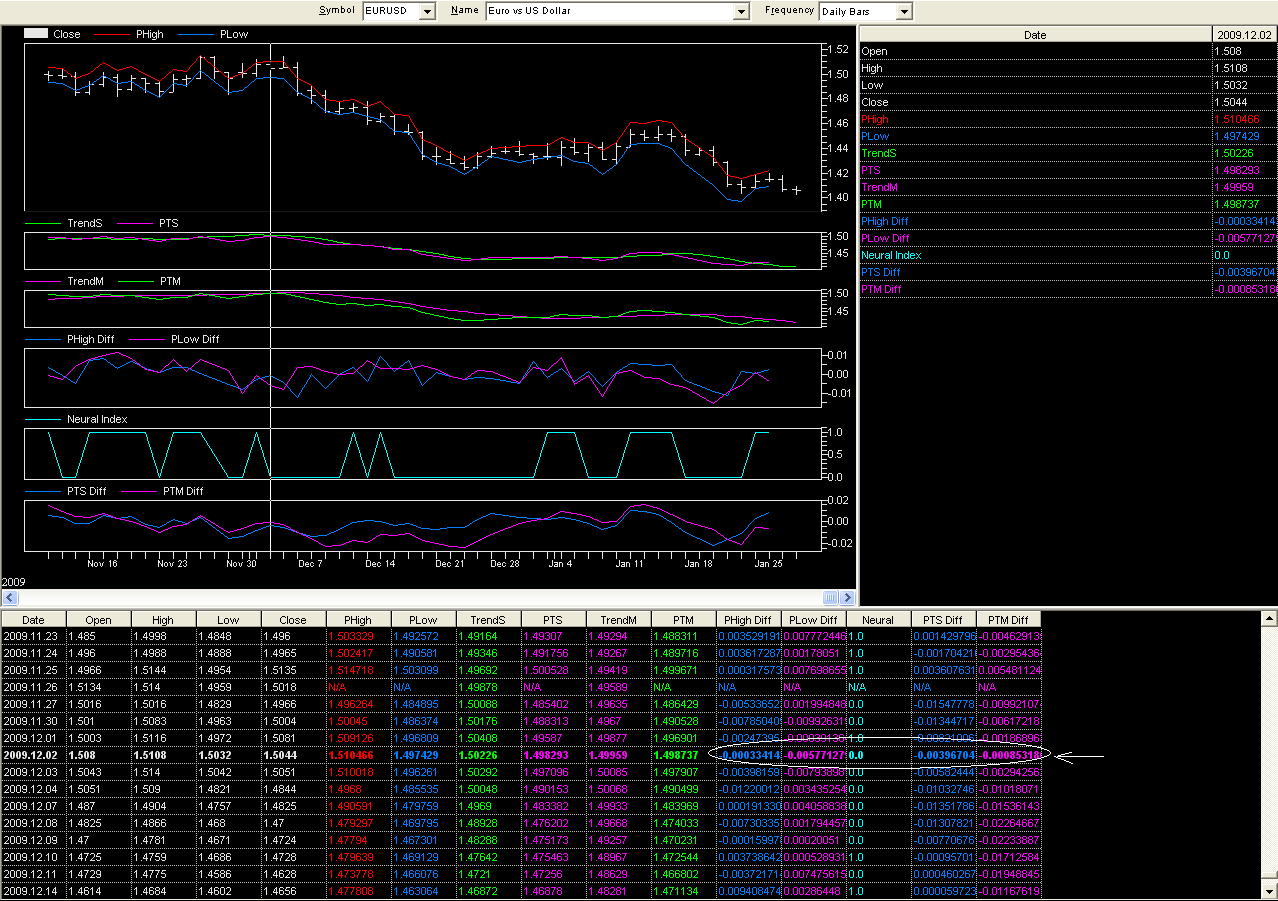Click the chart horizontal scrollbar thumb
The height and width of the screenshot is (901, 1278).
[x=831, y=597]
